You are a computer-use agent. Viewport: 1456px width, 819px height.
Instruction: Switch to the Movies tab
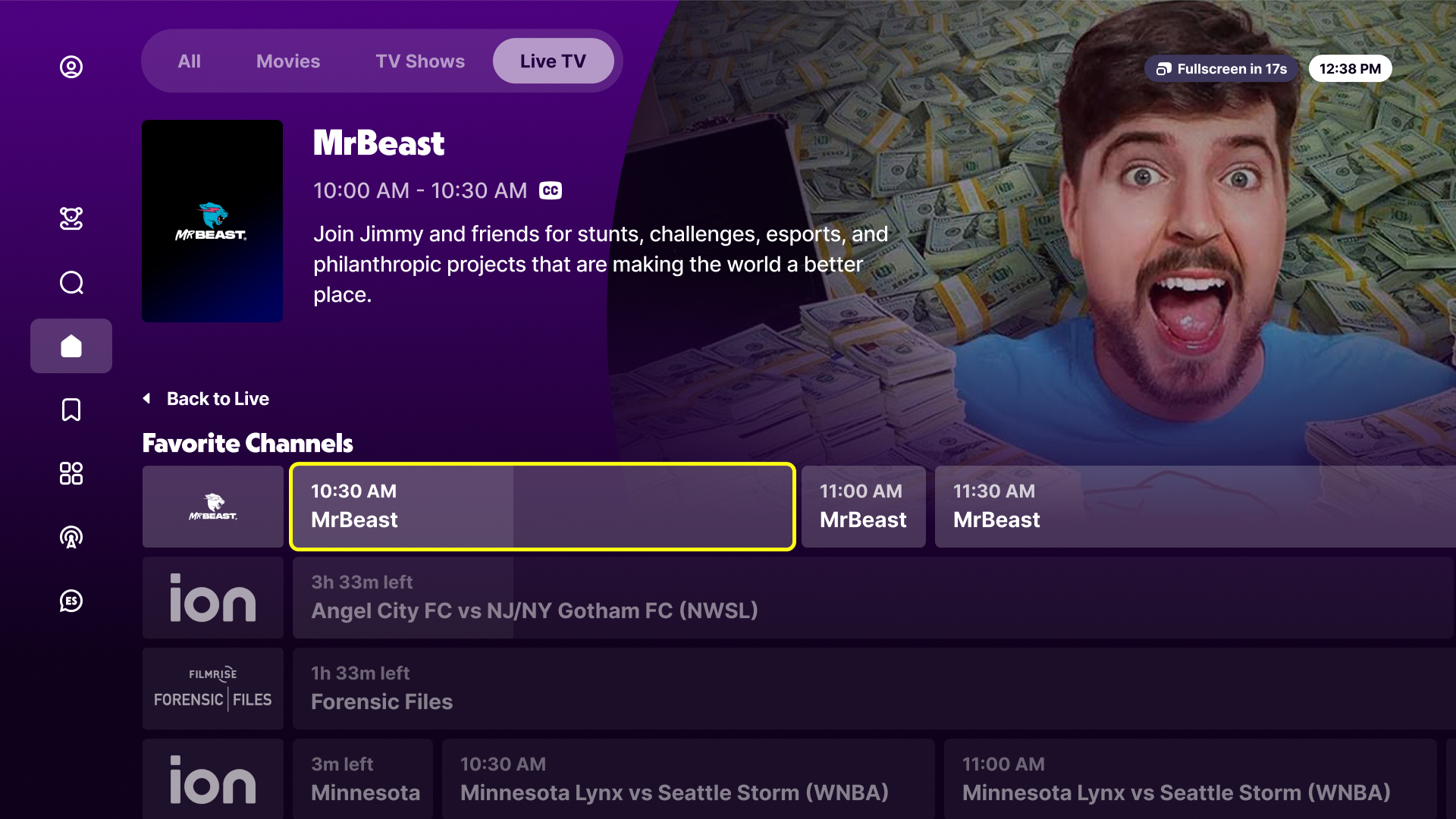288,61
